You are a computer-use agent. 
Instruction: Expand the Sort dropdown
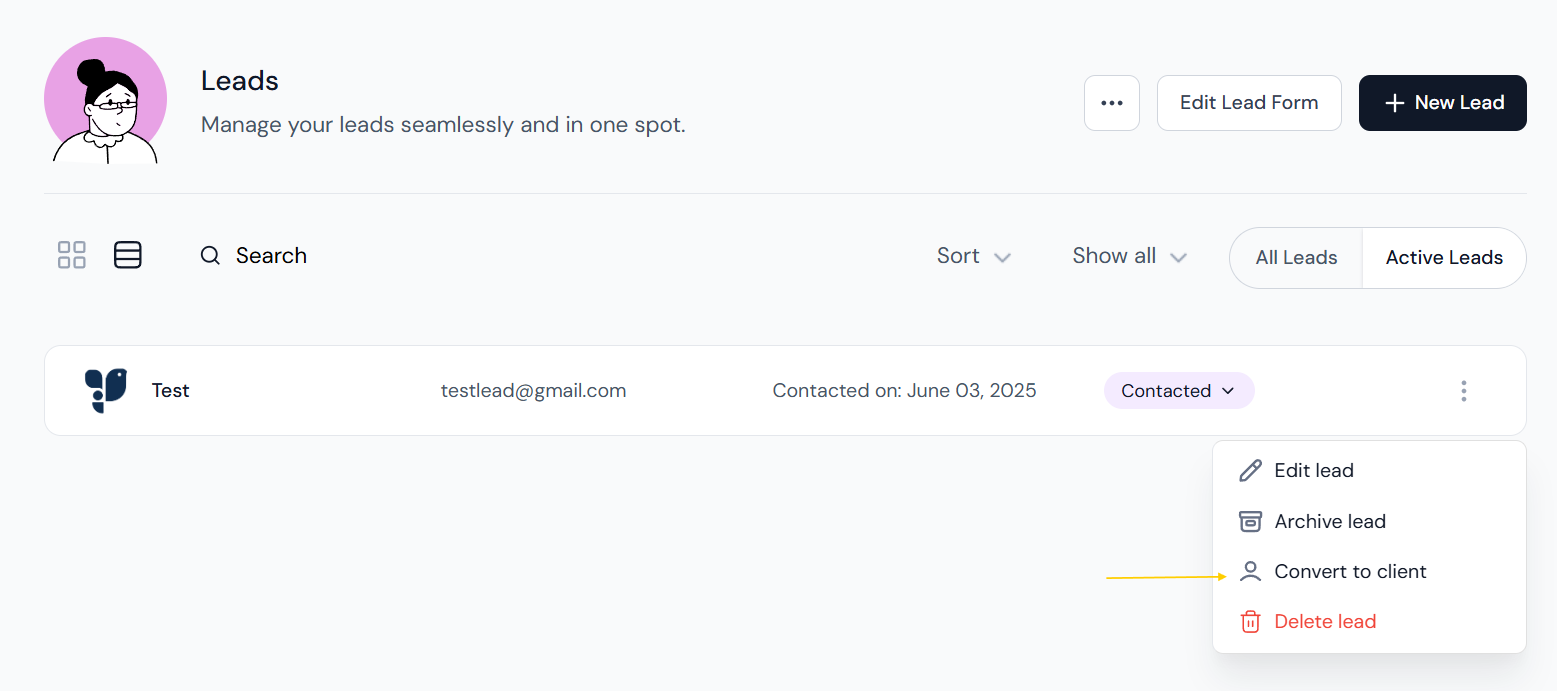(x=974, y=256)
